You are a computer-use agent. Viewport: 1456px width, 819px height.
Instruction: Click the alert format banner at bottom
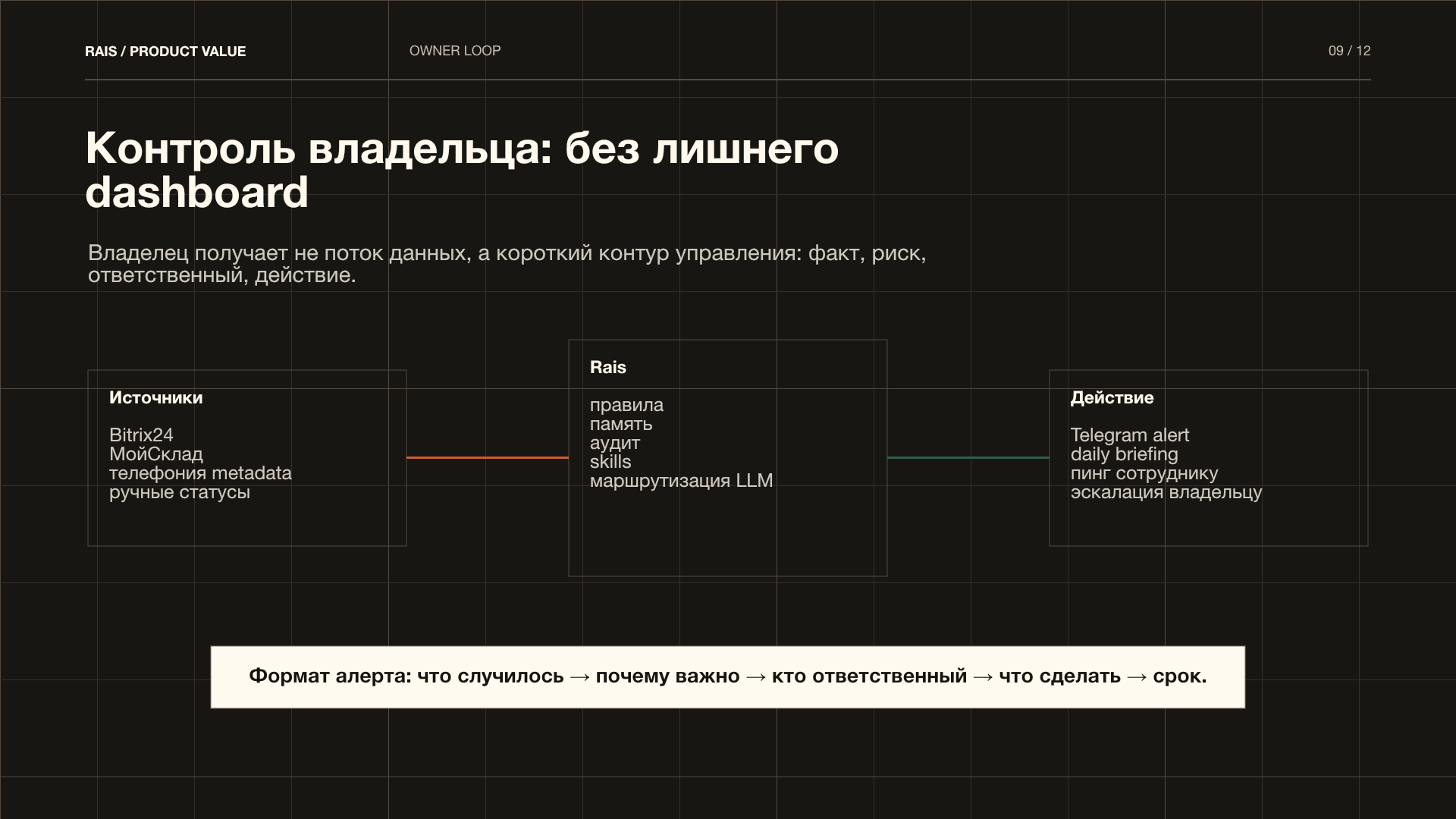point(727,676)
